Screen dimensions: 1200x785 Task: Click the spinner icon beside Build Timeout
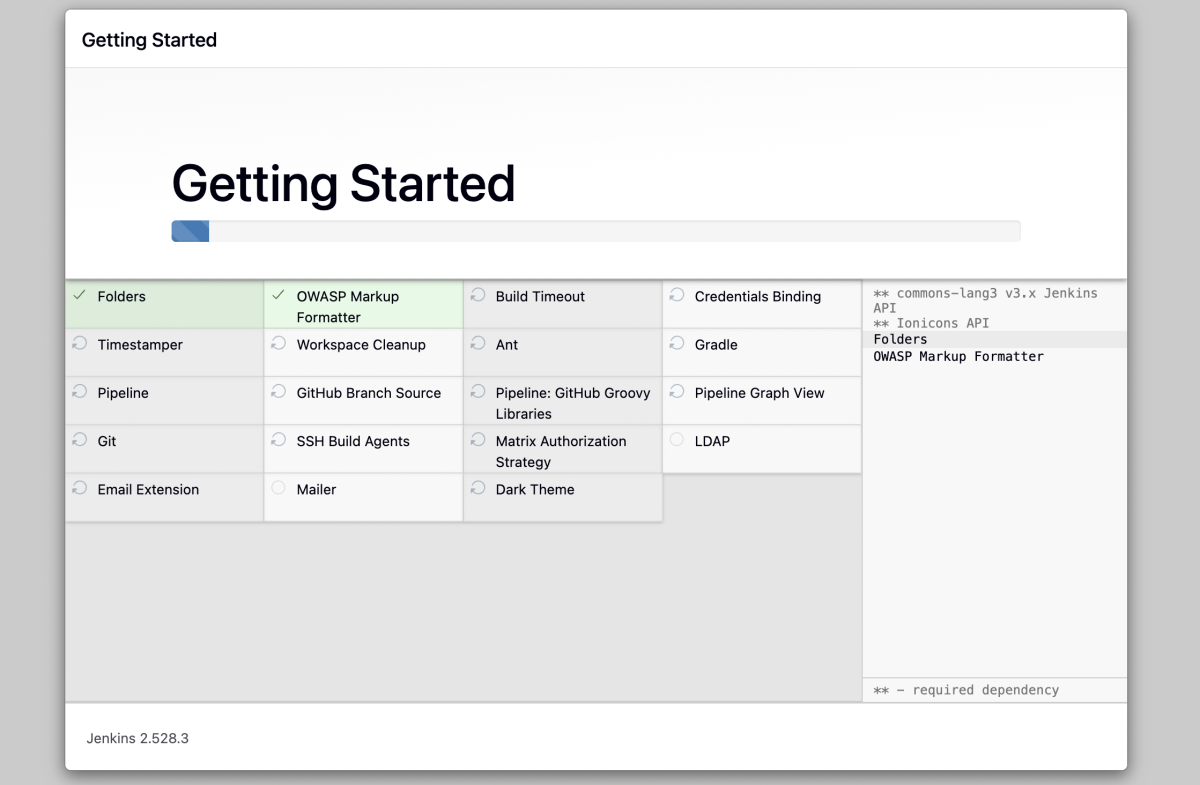(x=478, y=296)
